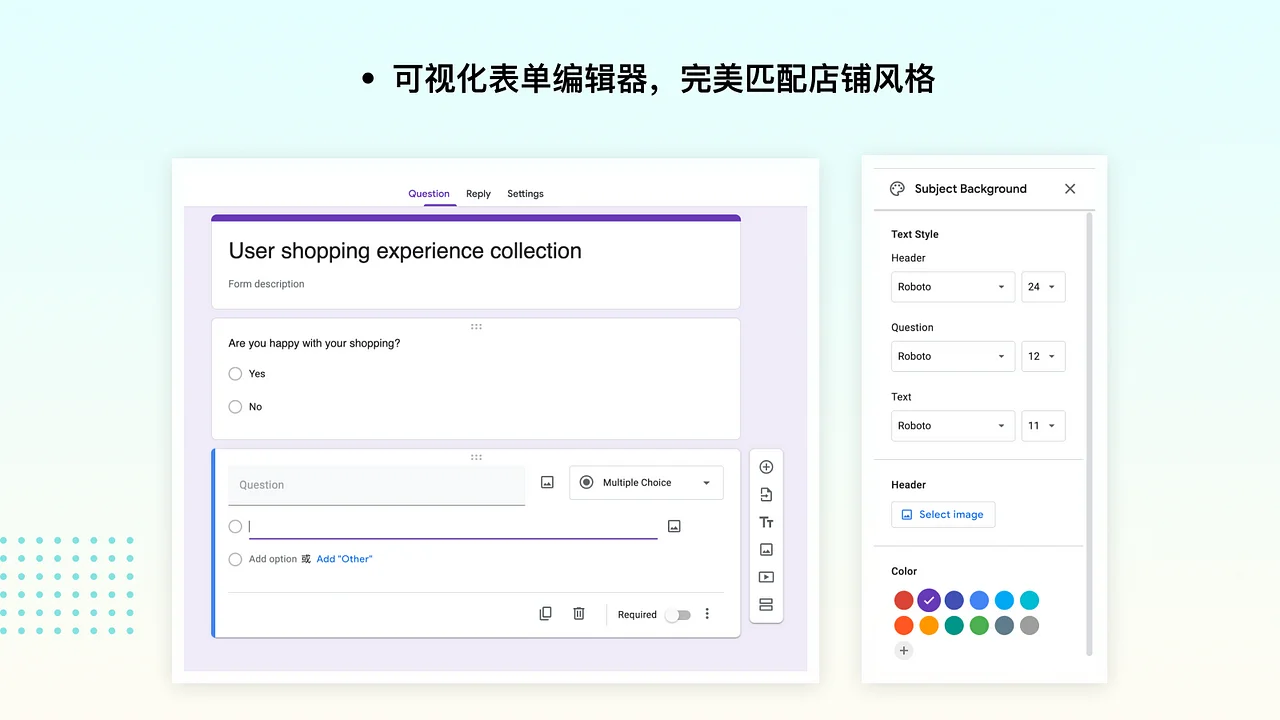Duplicate the current question
The height and width of the screenshot is (720, 1280).
point(545,613)
